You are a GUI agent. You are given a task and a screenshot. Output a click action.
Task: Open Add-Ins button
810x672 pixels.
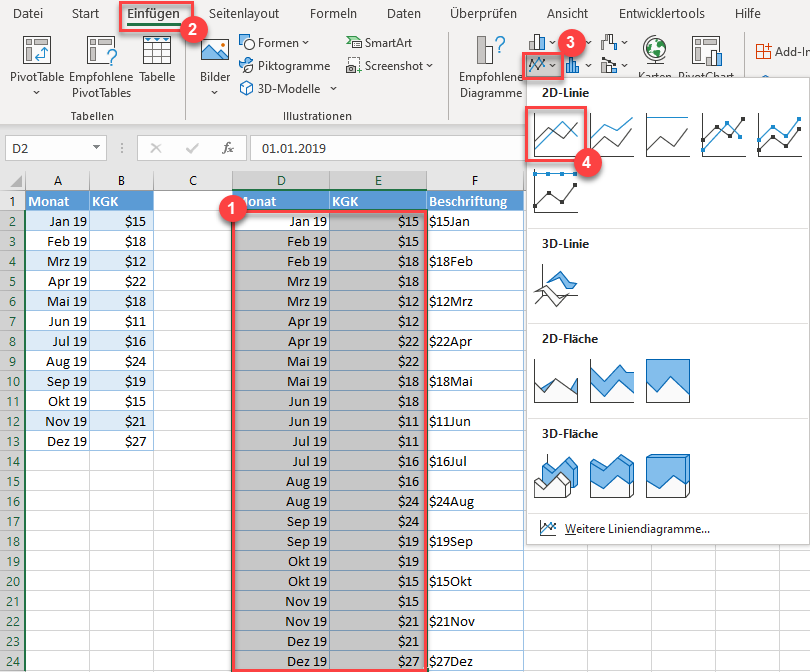coord(781,52)
